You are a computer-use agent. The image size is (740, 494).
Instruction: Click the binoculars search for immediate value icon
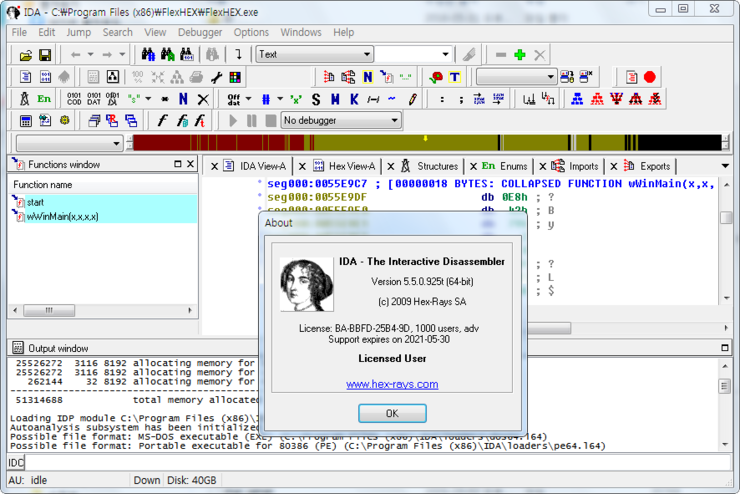click(x=148, y=55)
